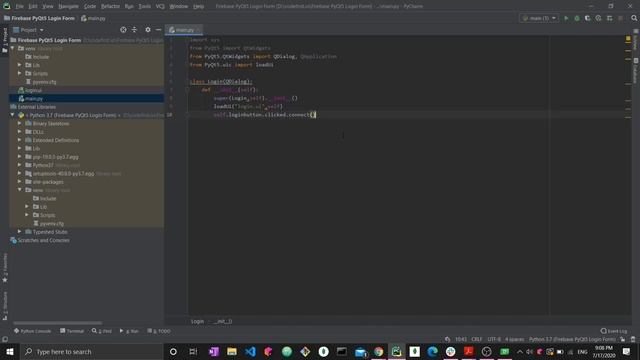Open the main (1) run configuration dropdown
Viewport: 640px width, 360px height.
pos(539,18)
